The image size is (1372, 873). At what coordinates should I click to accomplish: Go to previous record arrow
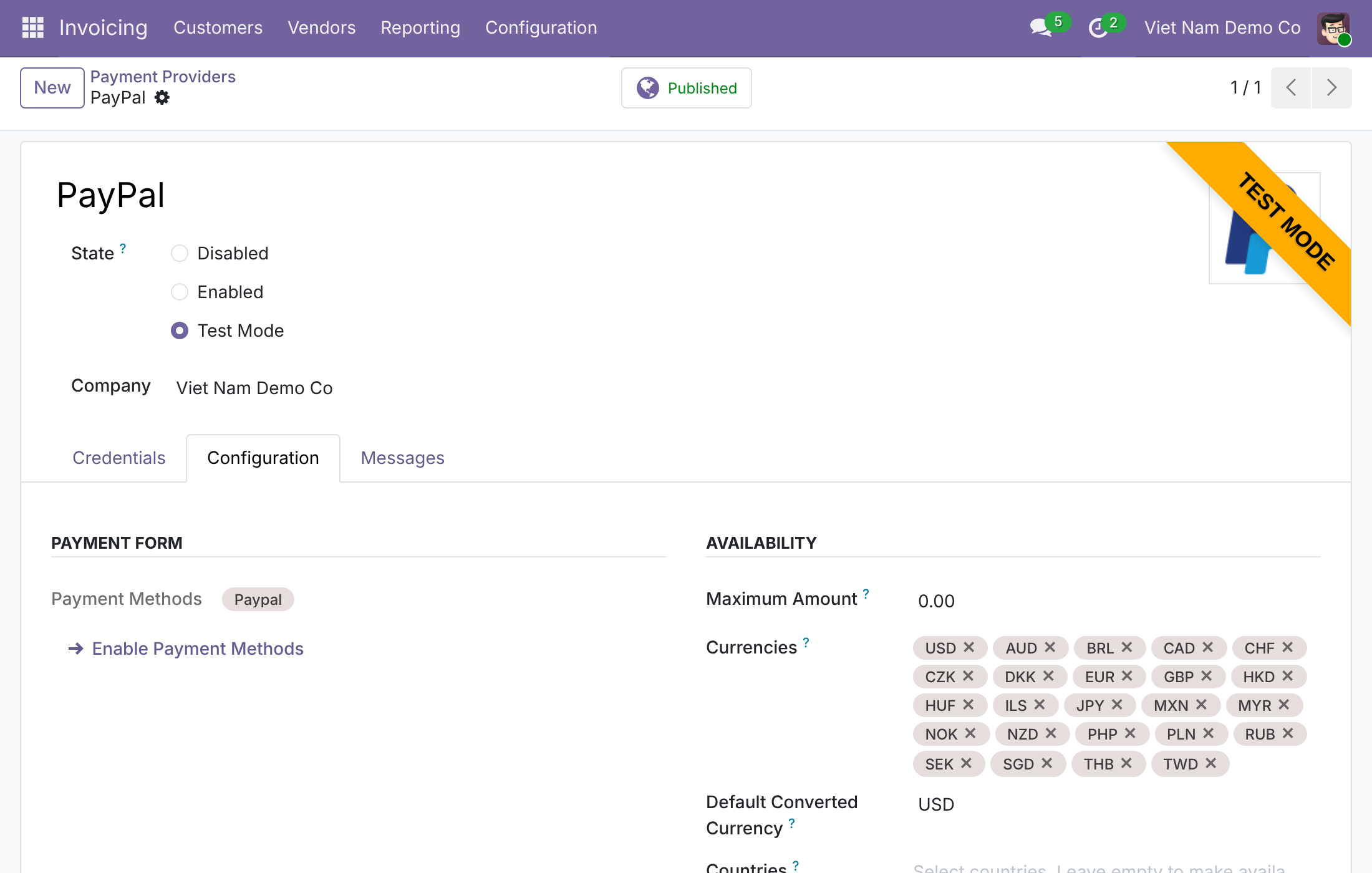click(x=1291, y=87)
